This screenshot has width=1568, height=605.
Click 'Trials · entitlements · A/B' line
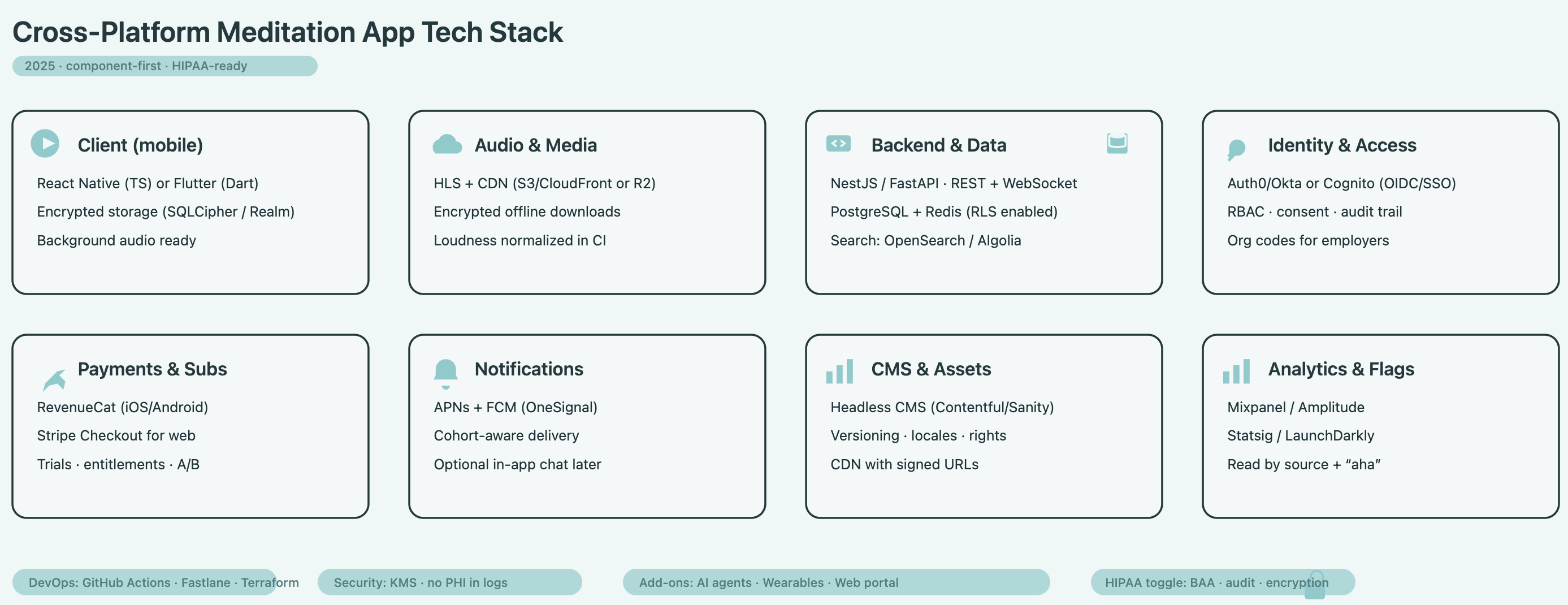coord(118,464)
